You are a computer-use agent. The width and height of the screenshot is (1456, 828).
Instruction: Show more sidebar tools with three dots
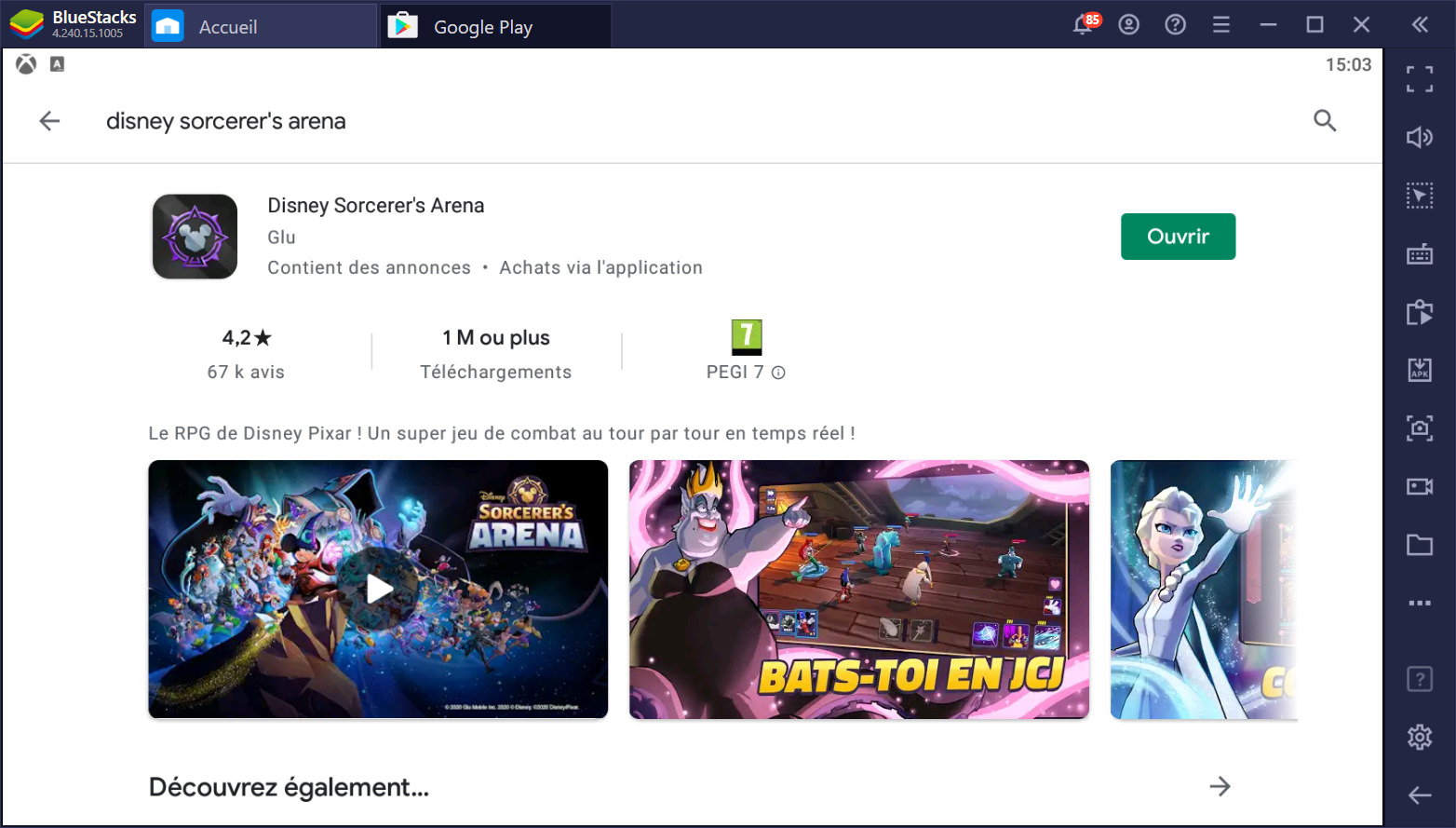pyautogui.click(x=1420, y=603)
